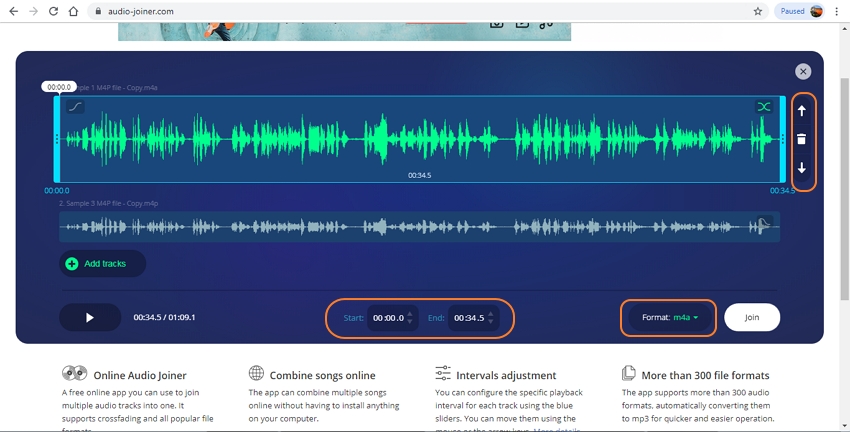Go back to previous page in browser
850x432 pixels.
point(14,11)
